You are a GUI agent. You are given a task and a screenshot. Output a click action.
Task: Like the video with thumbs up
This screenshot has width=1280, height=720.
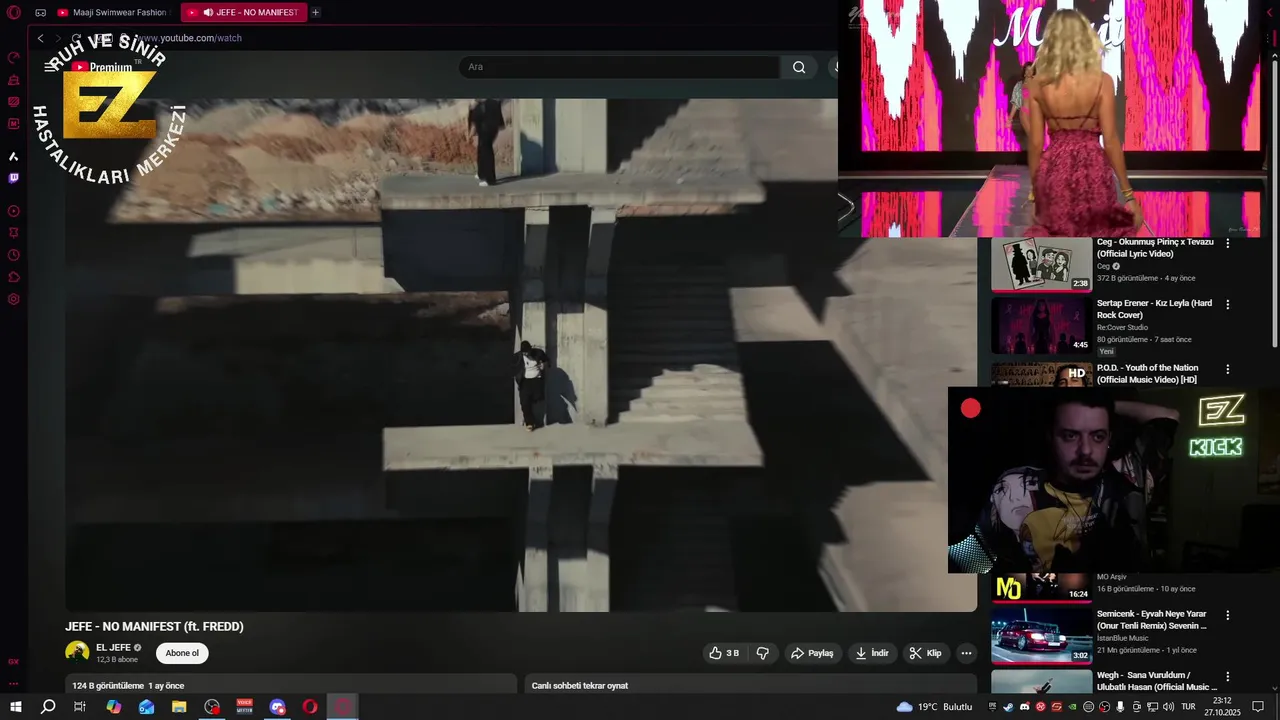(x=724, y=653)
